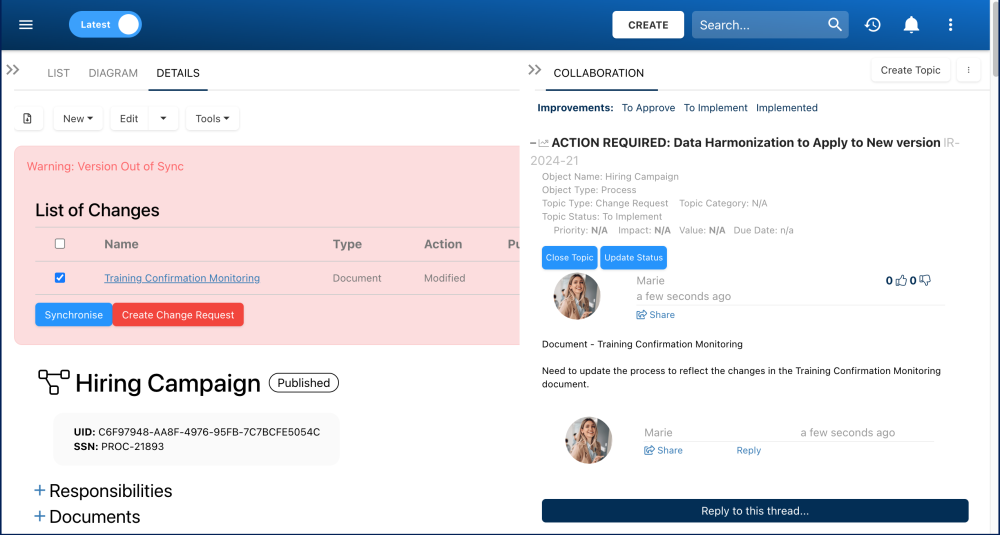Click Marie's avatar on the first post
Screen dimensions: 1000x535
point(577,297)
